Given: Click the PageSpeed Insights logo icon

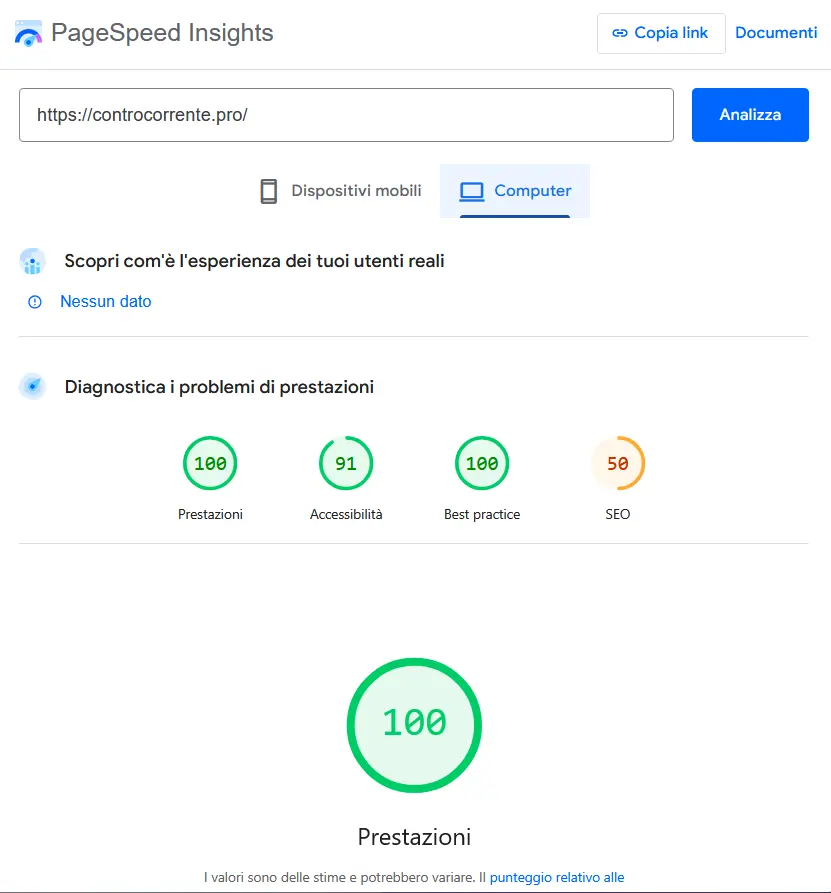Looking at the screenshot, I should (28, 32).
